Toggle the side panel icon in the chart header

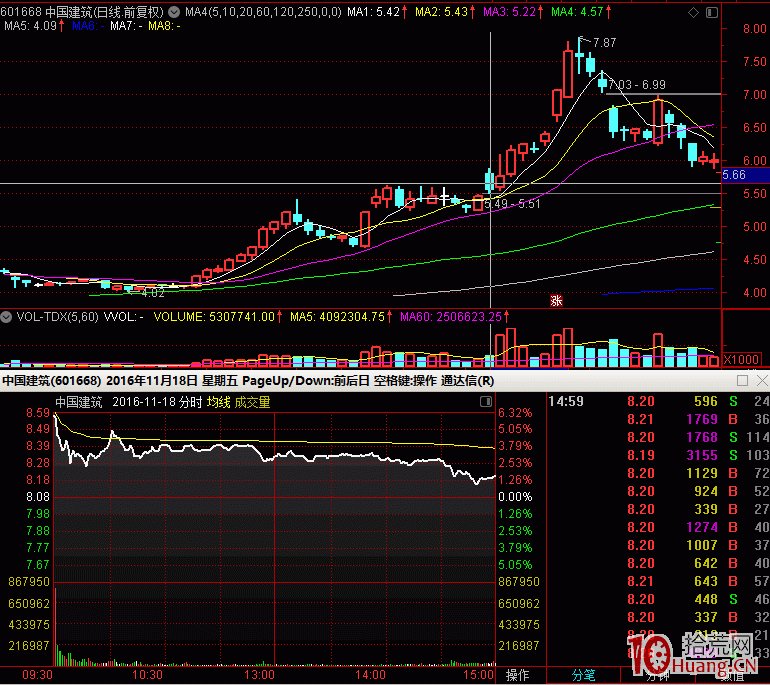point(712,12)
